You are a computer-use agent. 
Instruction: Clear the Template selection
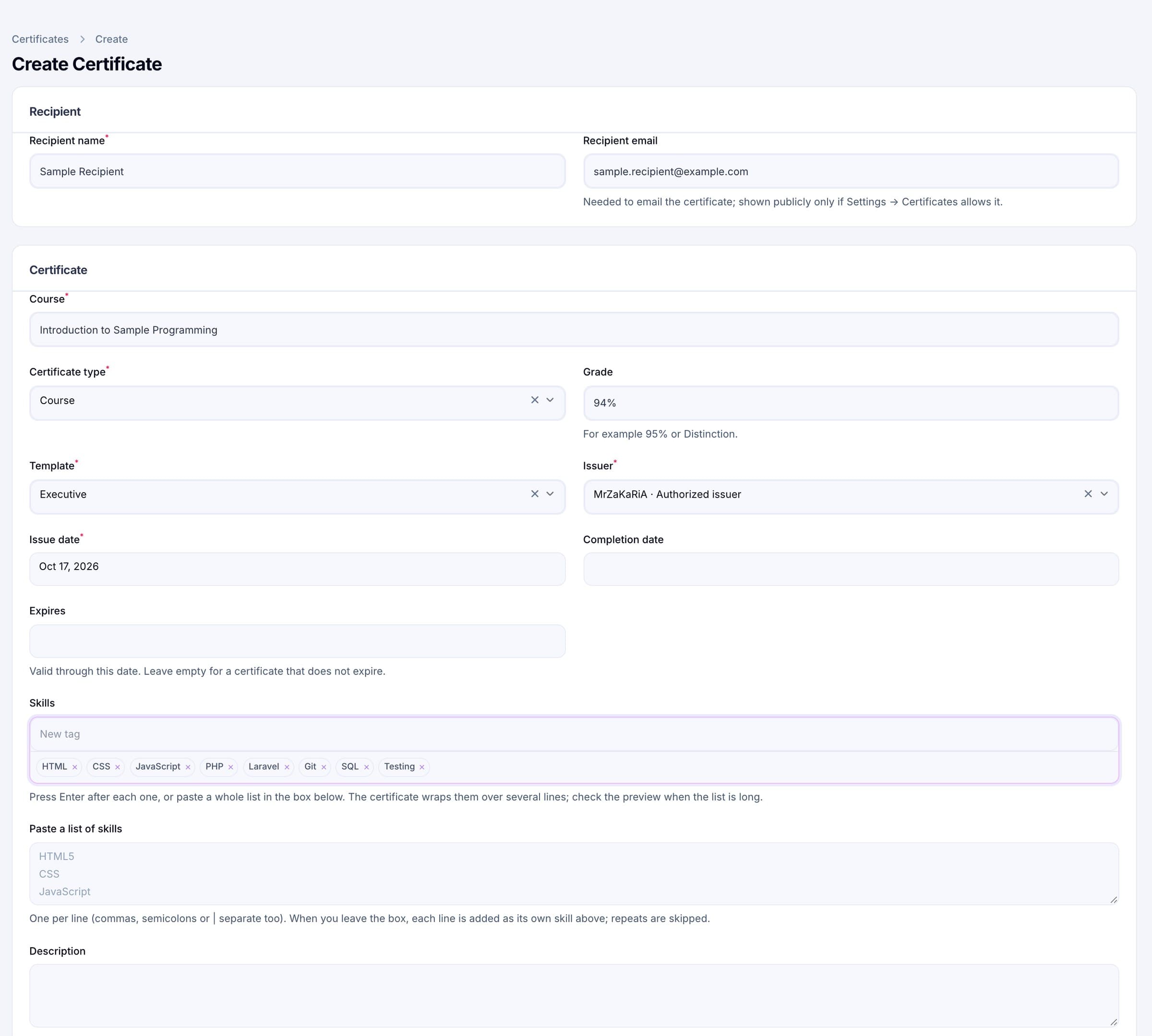[x=535, y=494]
